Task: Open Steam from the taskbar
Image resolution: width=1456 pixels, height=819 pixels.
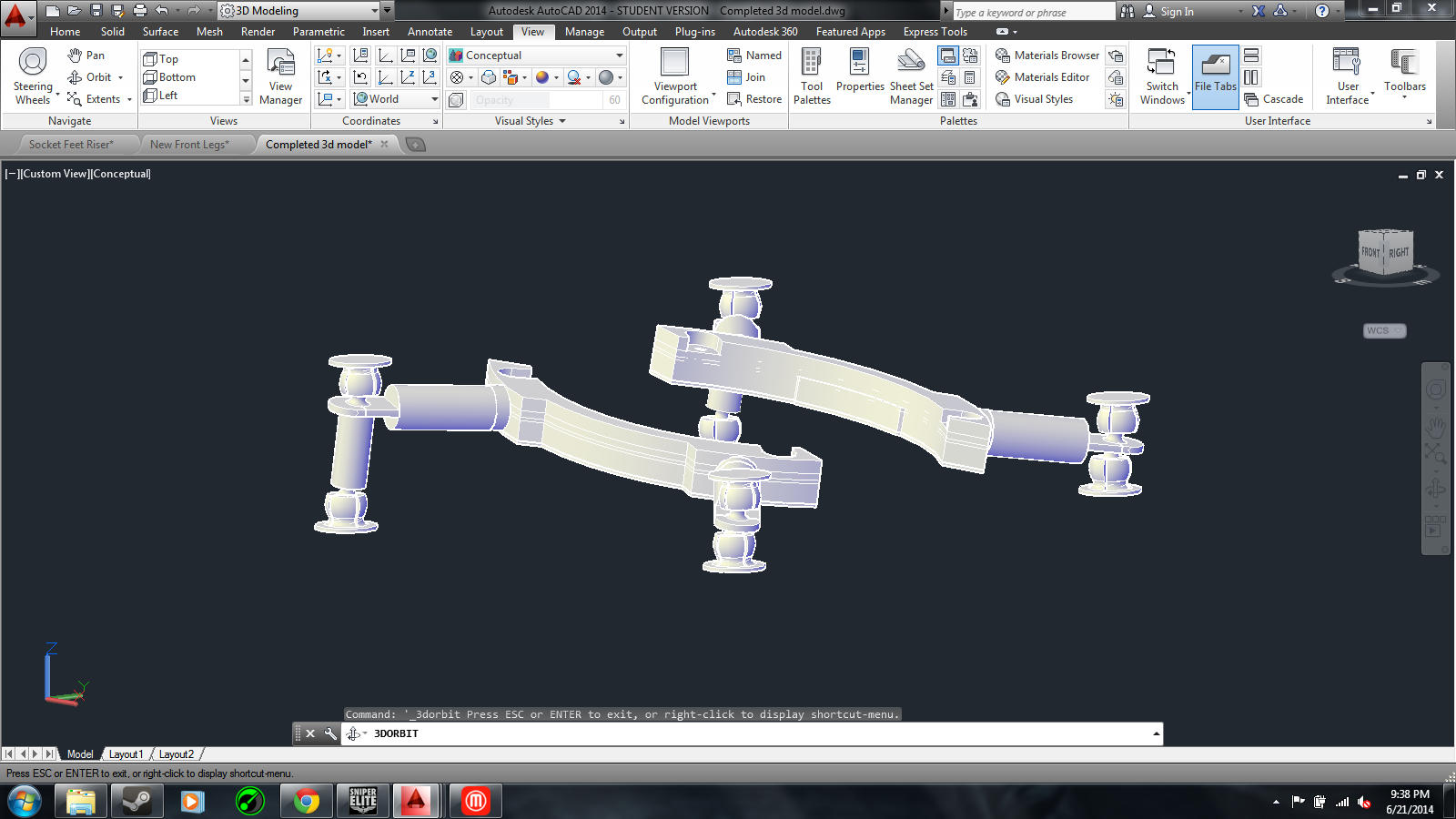Action: click(137, 802)
